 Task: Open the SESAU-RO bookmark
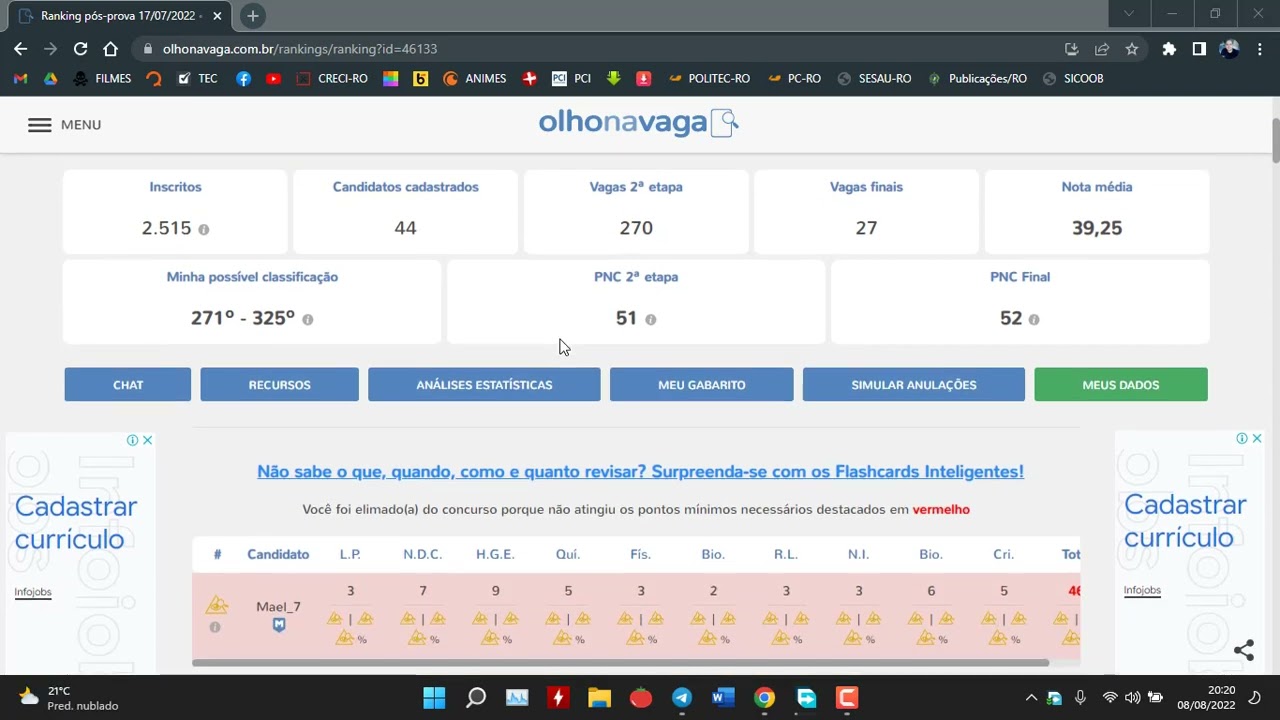(x=874, y=78)
